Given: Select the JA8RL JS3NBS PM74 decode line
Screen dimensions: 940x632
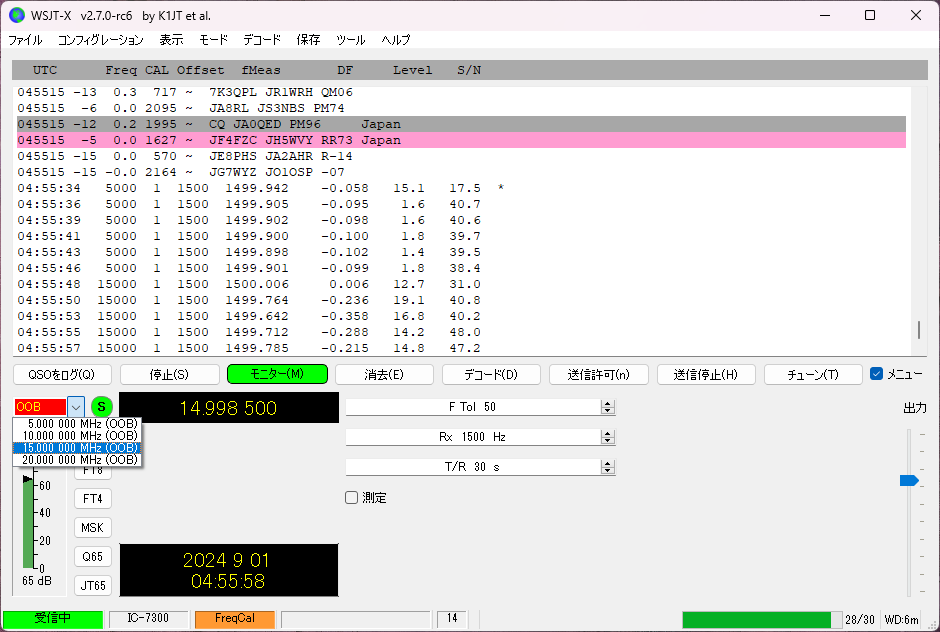Looking at the screenshot, I should click(461, 109).
